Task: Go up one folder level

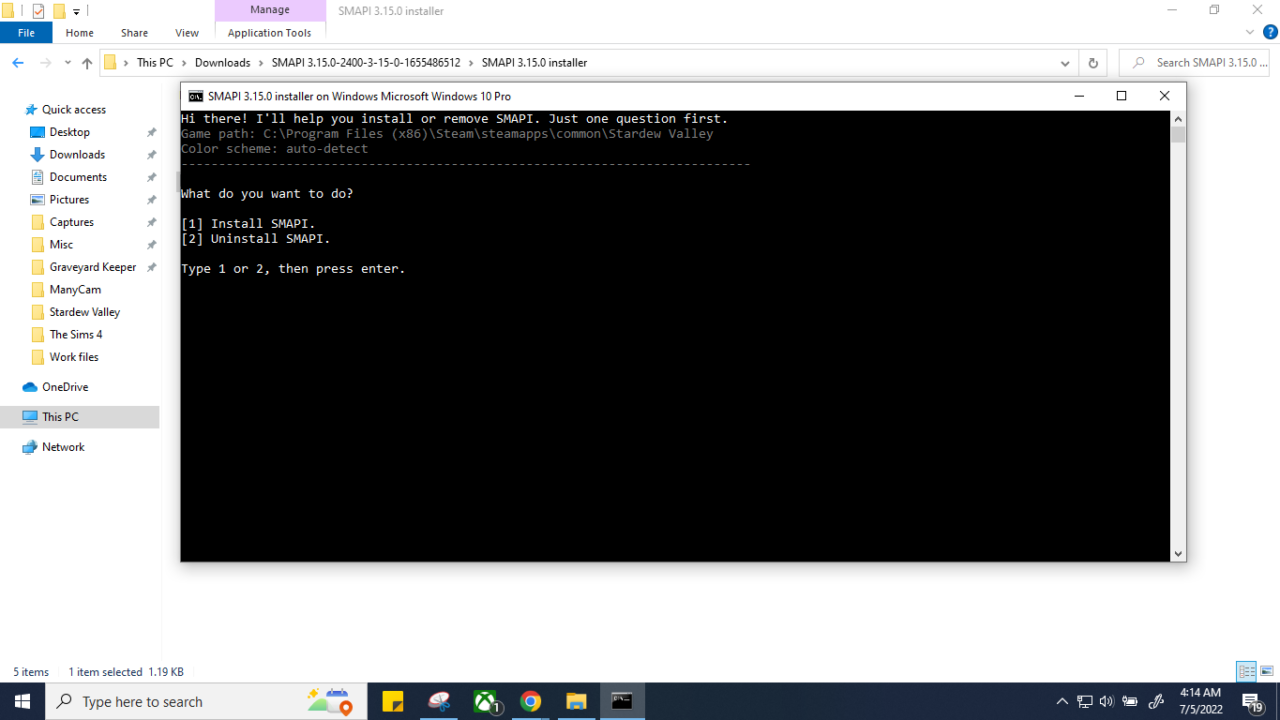Action: 87,63
